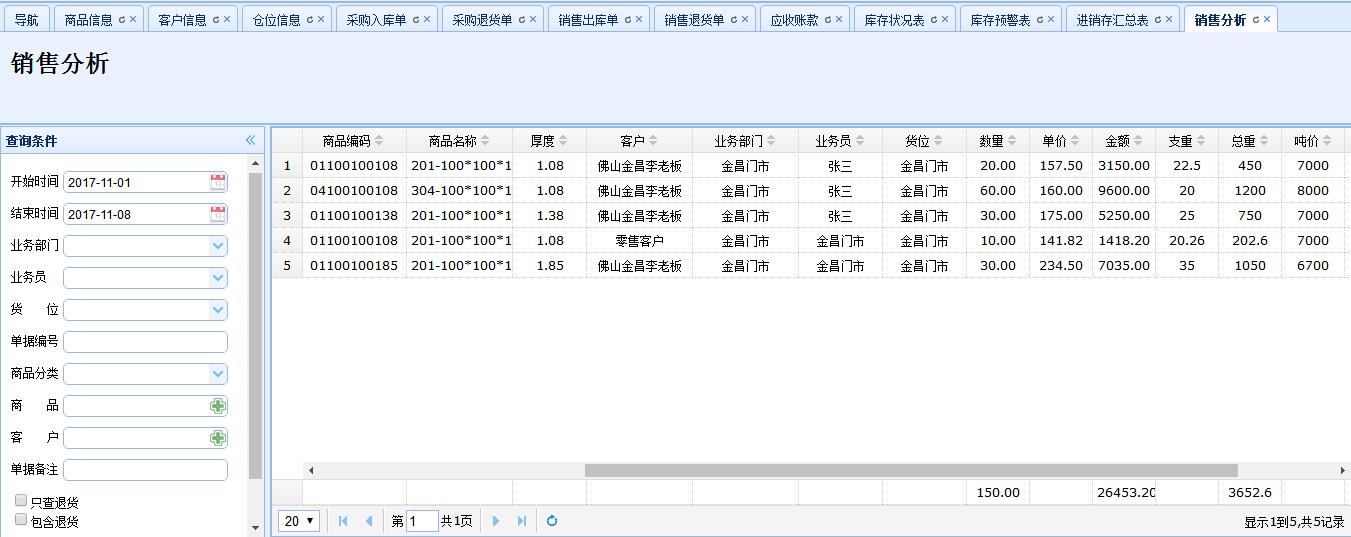1351x537 pixels.
Task: Open the calendar picker for 开始时间
Action: 218,182
